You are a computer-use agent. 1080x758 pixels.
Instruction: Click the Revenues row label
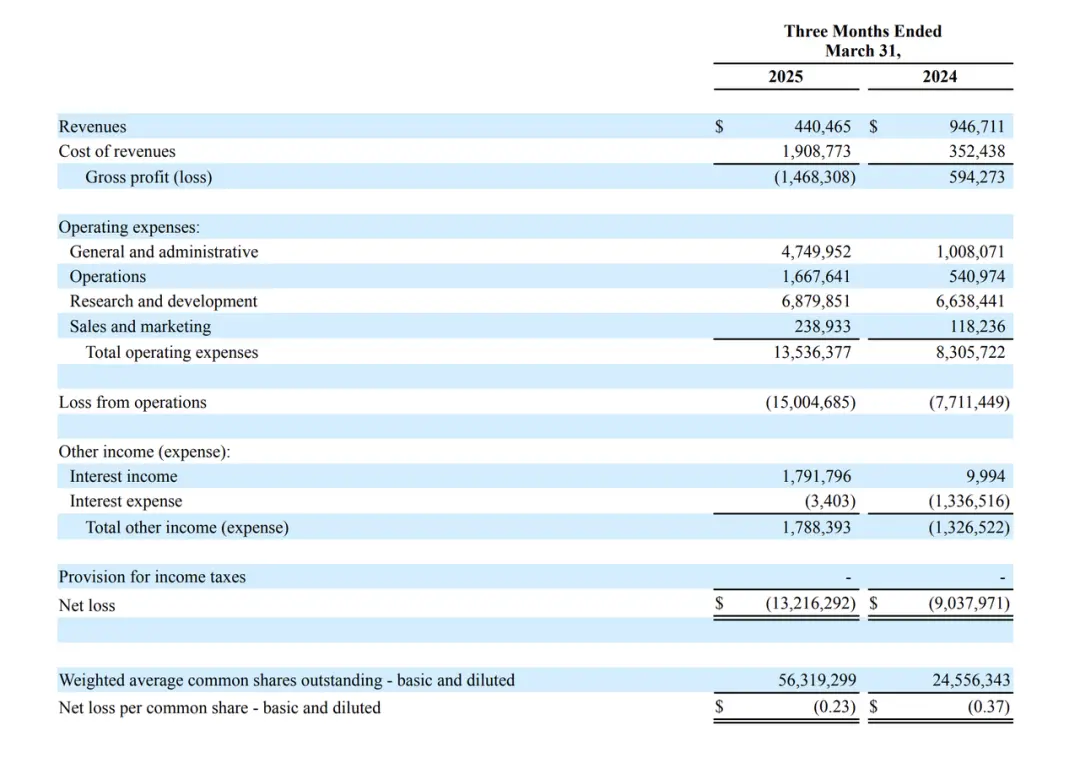click(93, 127)
